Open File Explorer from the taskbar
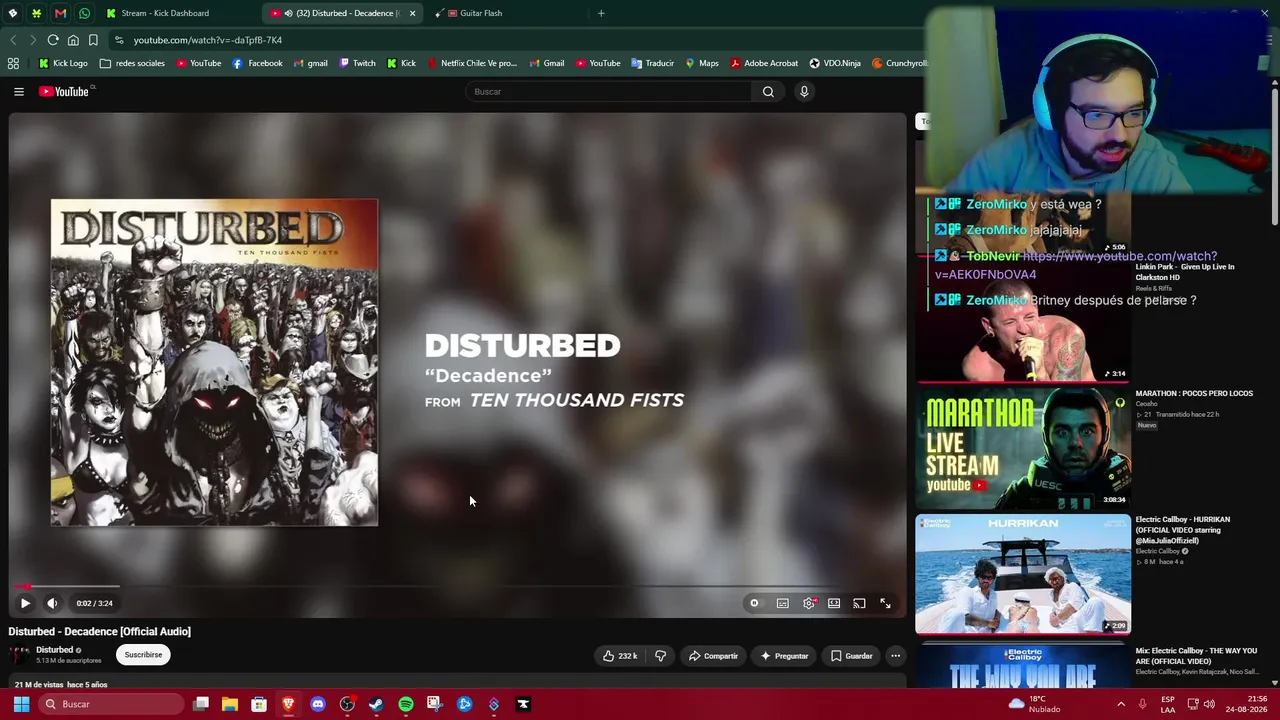Viewport: 1280px width, 720px height. pyautogui.click(x=230, y=704)
